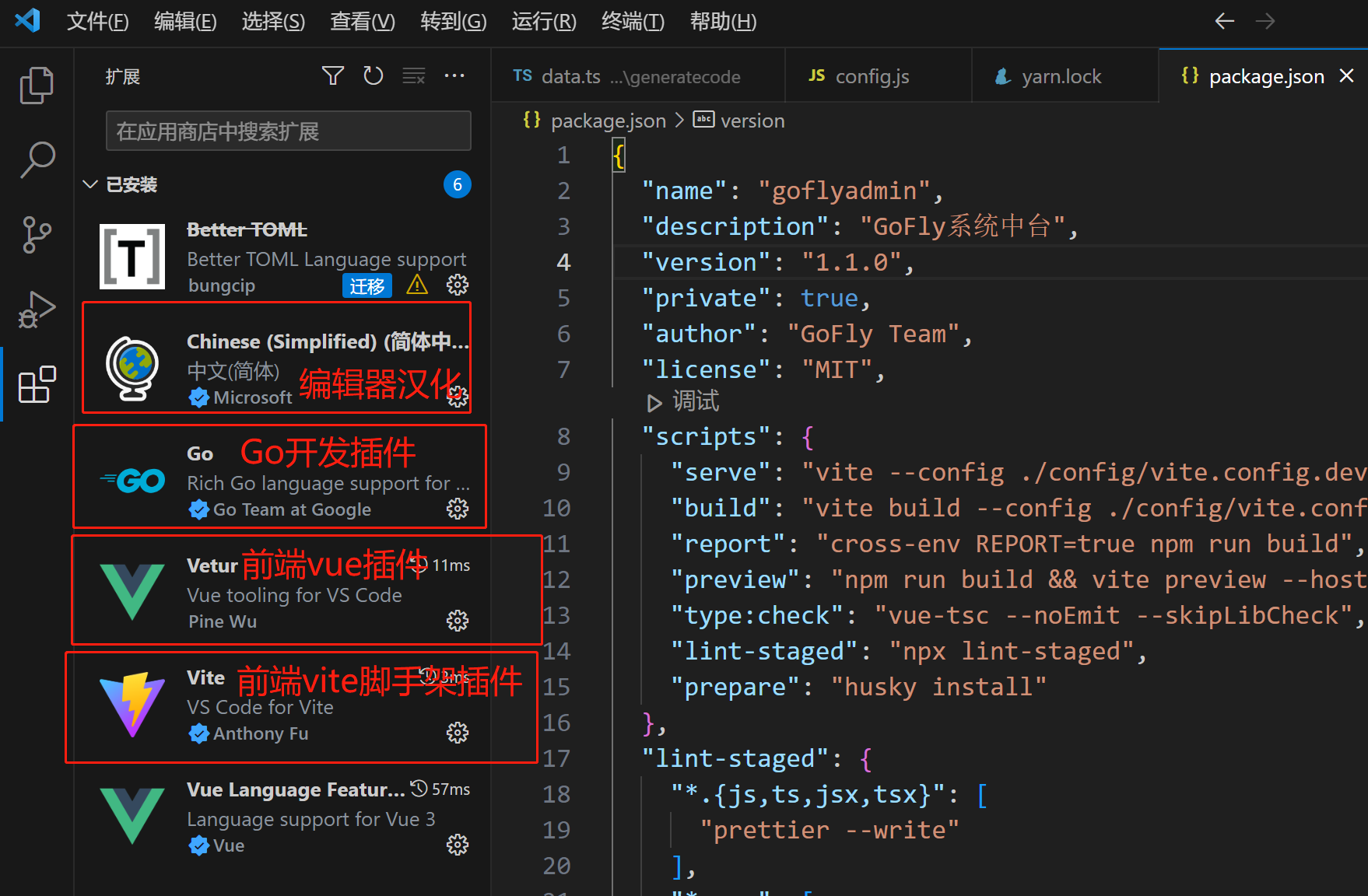Click warning icon on Better TOML
Screen dimensions: 1368x896
417,285
